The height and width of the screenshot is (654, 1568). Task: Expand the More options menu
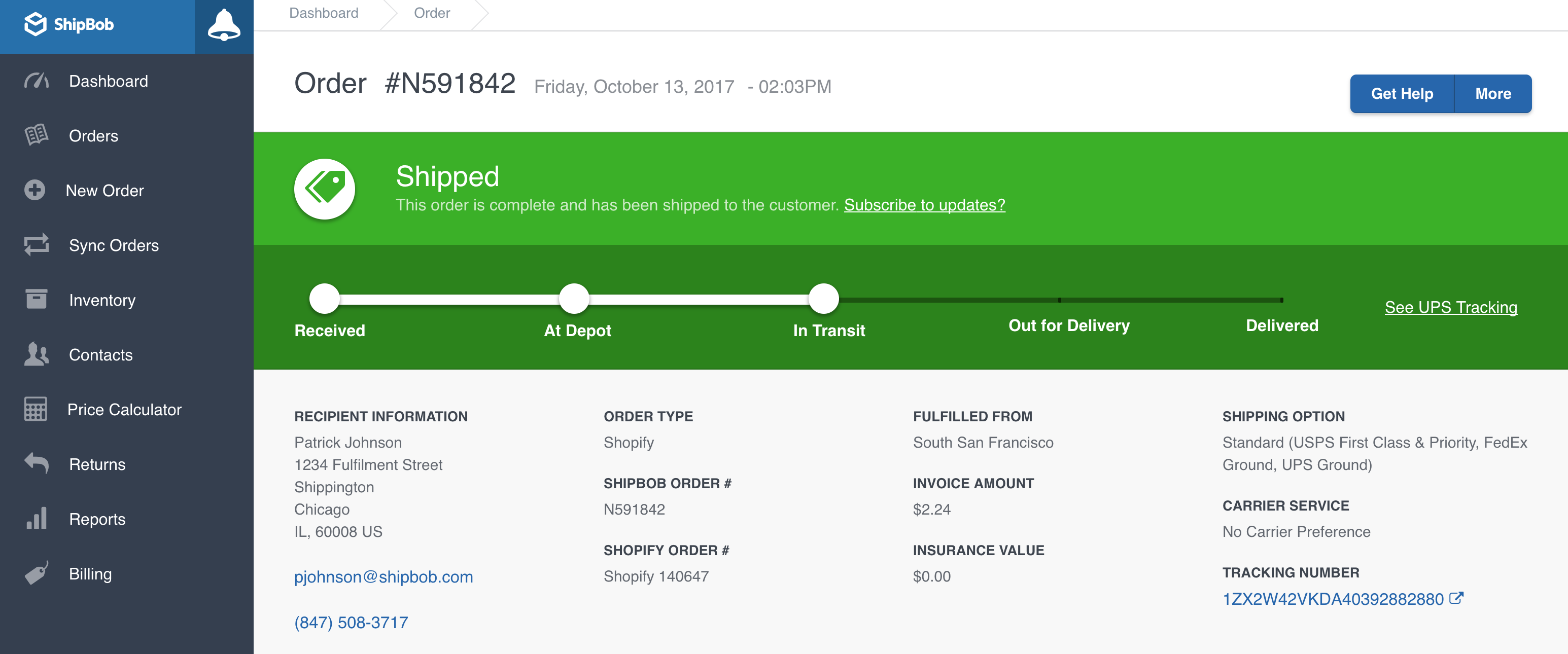click(x=1492, y=93)
